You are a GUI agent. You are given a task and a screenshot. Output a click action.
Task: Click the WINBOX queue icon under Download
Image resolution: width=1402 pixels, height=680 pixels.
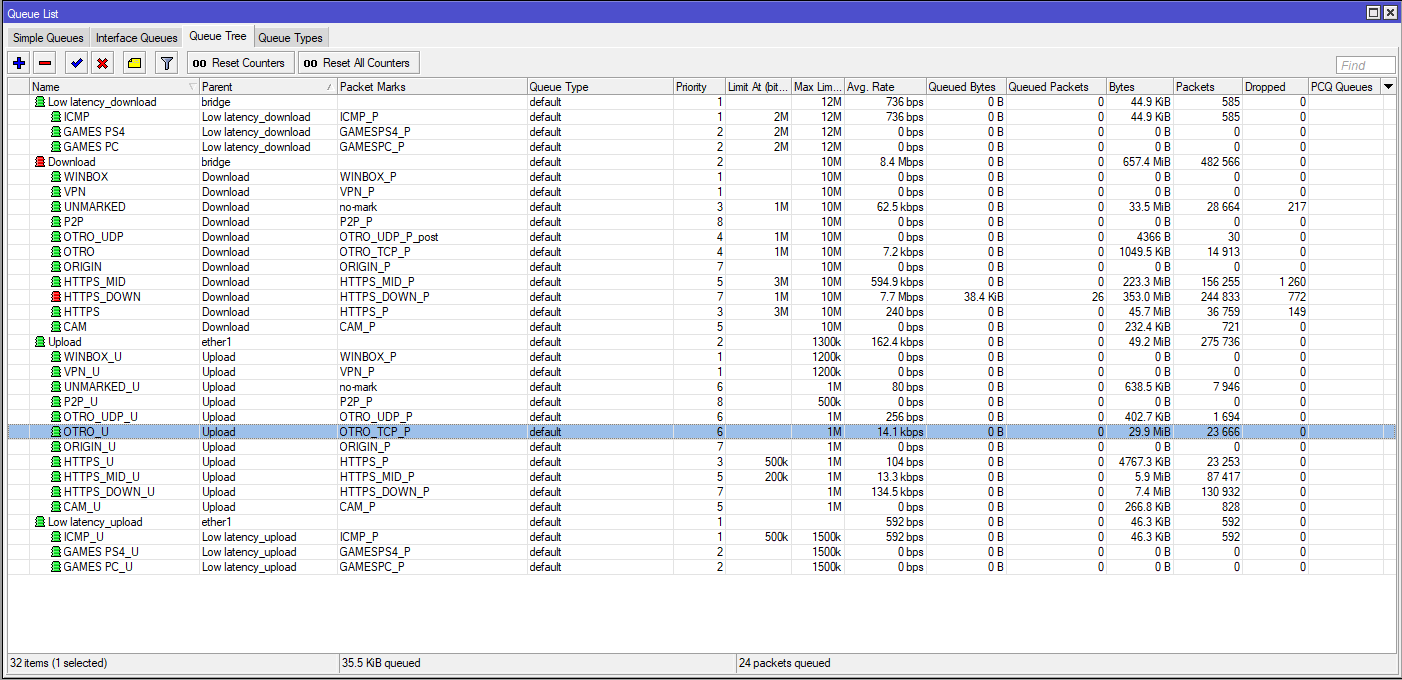pos(56,177)
